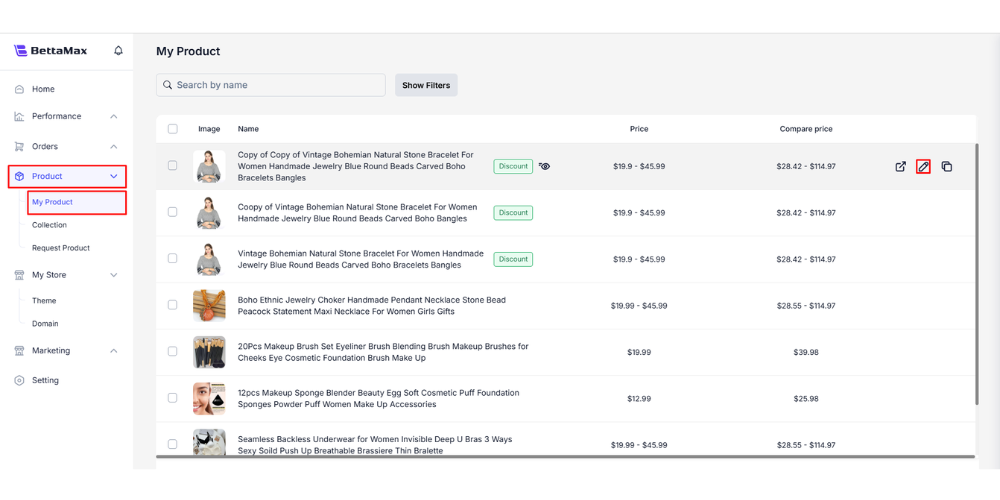
Task: Check the select-all checkbox in table header
Action: pos(173,129)
